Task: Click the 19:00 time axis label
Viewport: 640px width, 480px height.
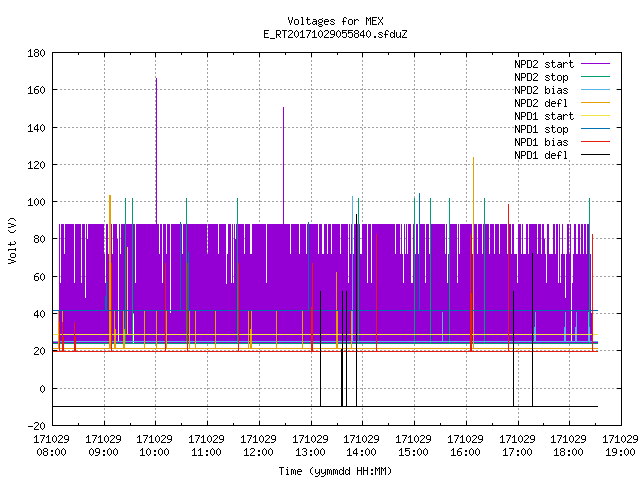Action: (x=620, y=452)
